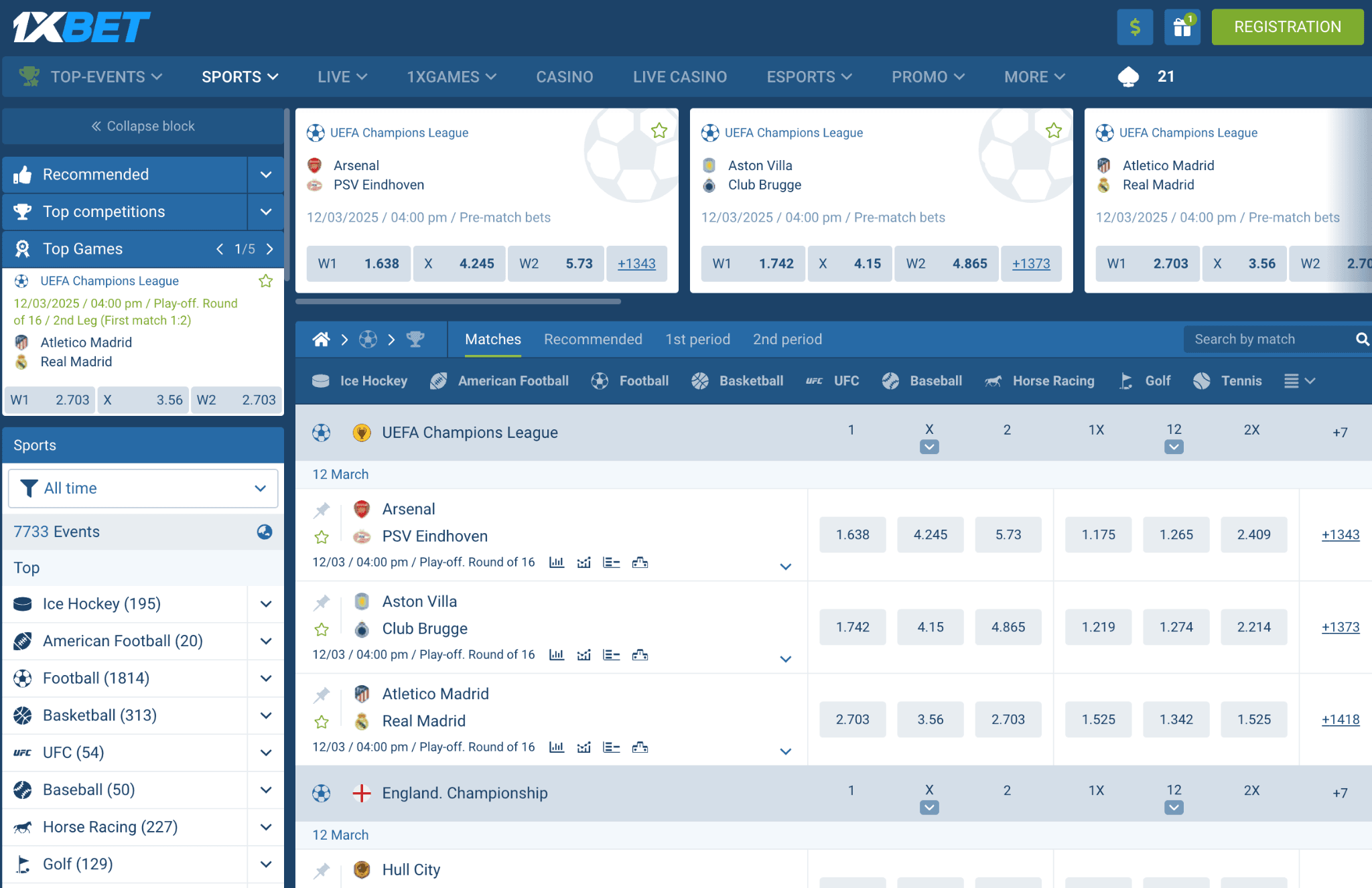Switch to the Recommended tab
Image resolution: width=1372 pixels, height=888 pixels.
coord(592,340)
